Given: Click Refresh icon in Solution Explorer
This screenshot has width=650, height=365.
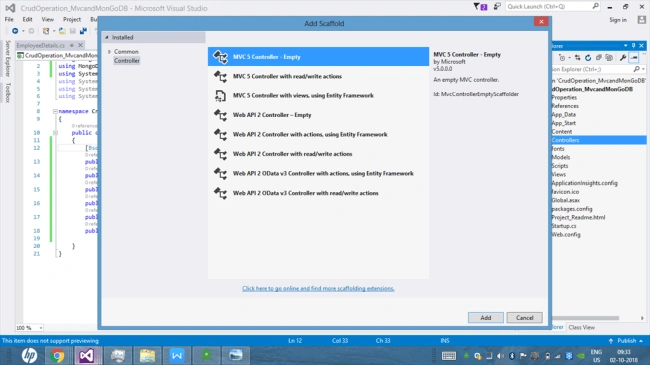Looking at the screenshot, I should coord(588,58).
